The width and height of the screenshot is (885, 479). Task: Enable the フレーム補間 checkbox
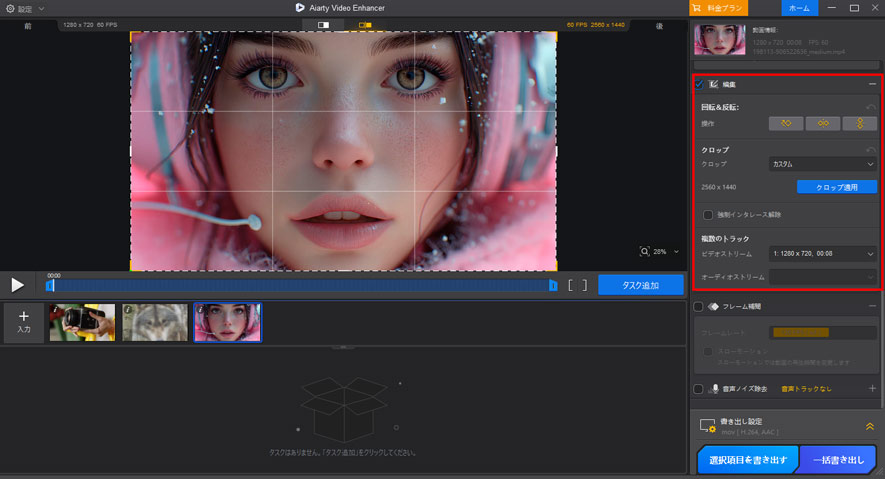[698, 306]
